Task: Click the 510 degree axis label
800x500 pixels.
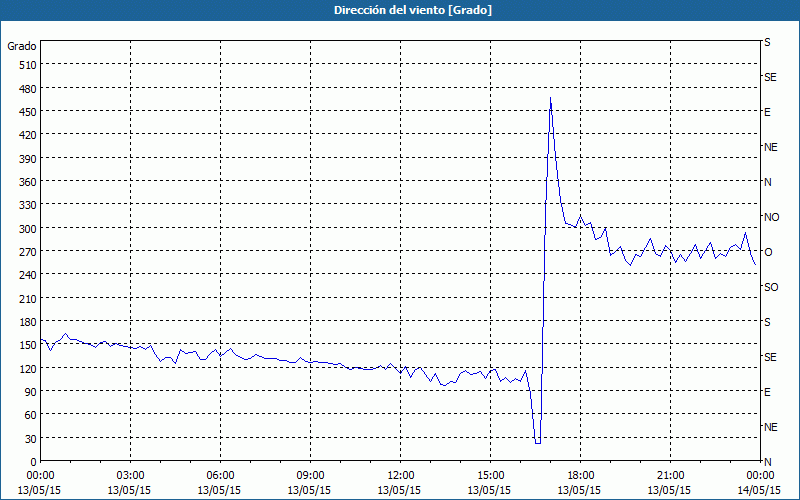Action: [28, 65]
